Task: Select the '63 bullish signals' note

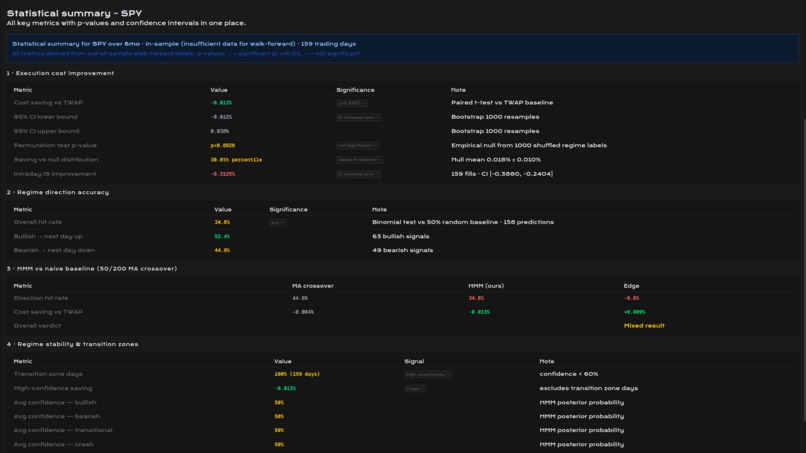Action: pyautogui.click(x=400, y=237)
